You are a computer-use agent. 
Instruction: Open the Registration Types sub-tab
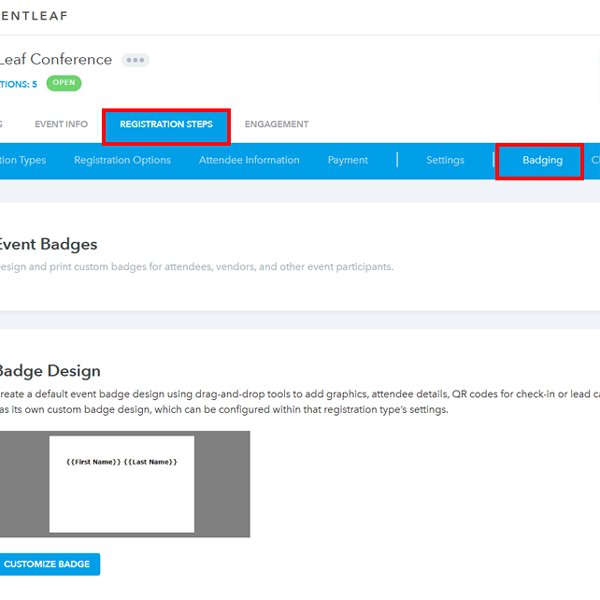pos(22,160)
